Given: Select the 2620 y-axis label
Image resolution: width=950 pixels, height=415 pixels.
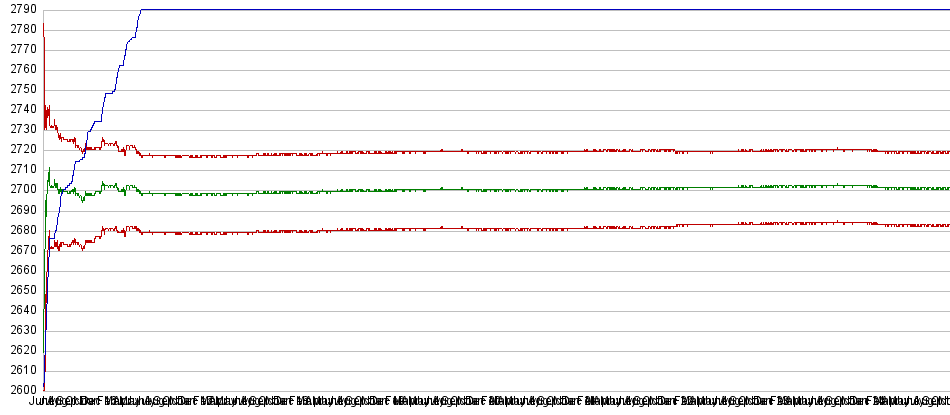Looking at the screenshot, I should pos(20,349).
